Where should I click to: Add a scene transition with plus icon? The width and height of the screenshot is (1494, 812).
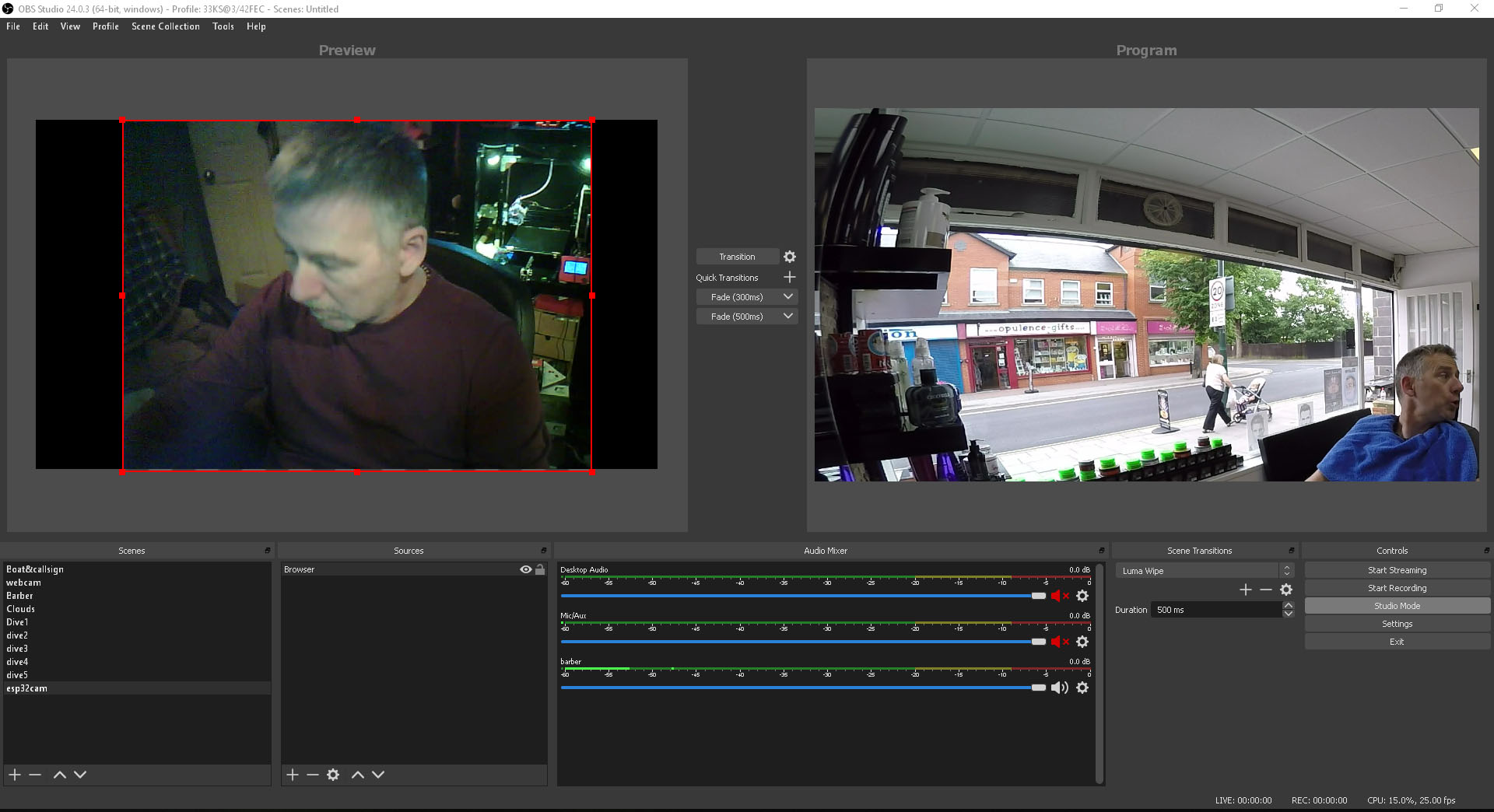coord(1246,590)
